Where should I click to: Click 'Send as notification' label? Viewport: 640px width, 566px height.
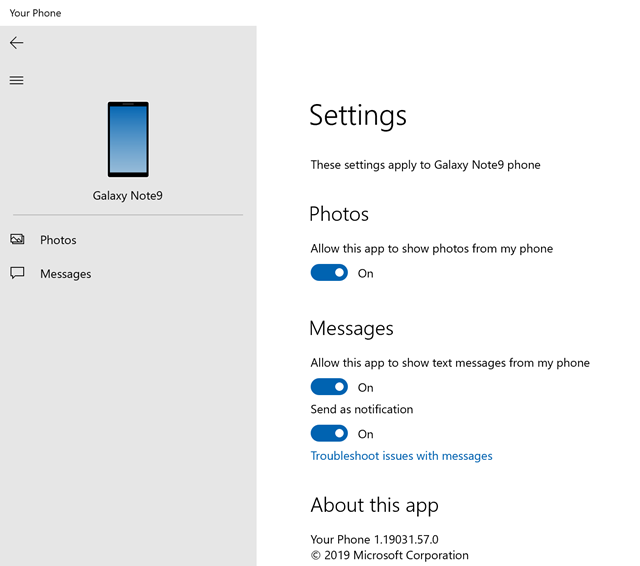pyautogui.click(x=362, y=409)
